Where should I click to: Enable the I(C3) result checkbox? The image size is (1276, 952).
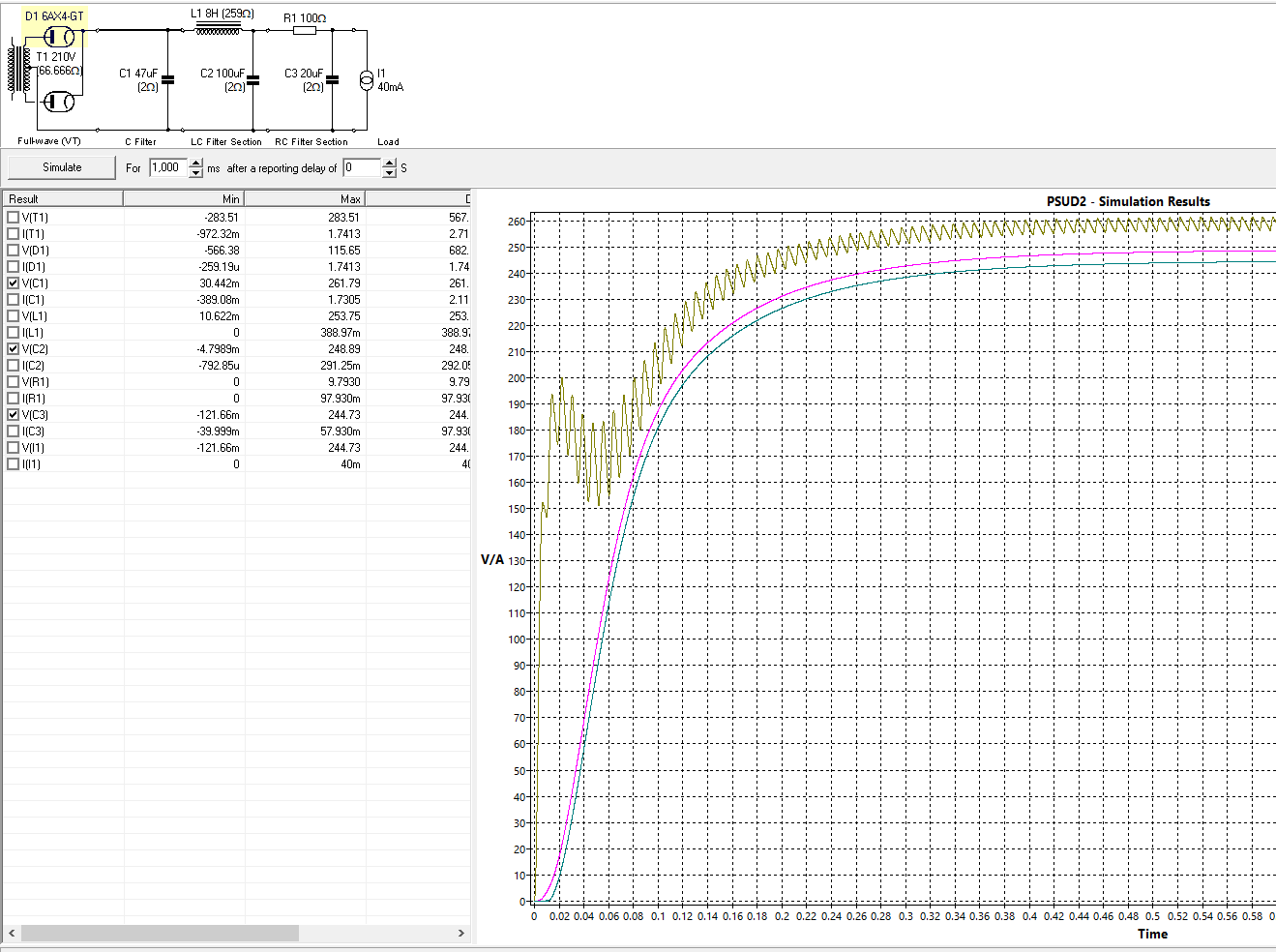pos(14,431)
